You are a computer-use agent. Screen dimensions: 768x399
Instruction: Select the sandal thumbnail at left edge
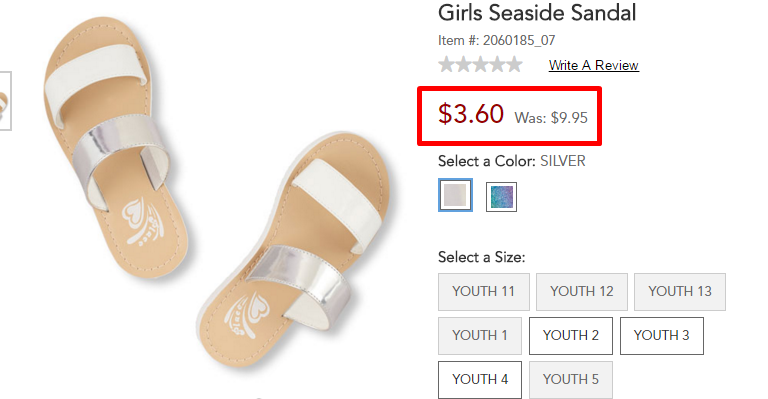coord(5,101)
